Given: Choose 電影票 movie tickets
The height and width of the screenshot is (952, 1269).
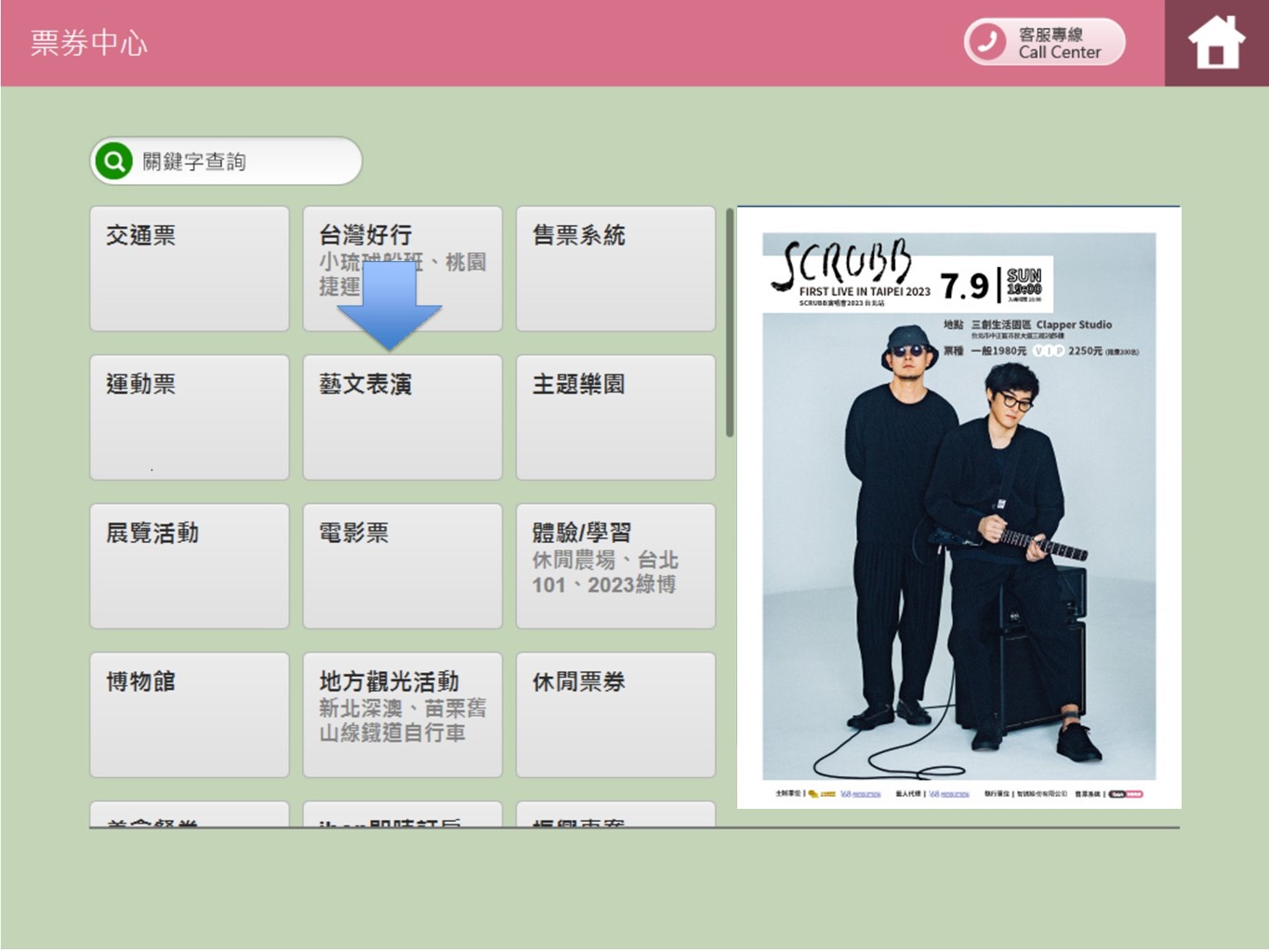Looking at the screenshot, I should click(x=403, y=566).
